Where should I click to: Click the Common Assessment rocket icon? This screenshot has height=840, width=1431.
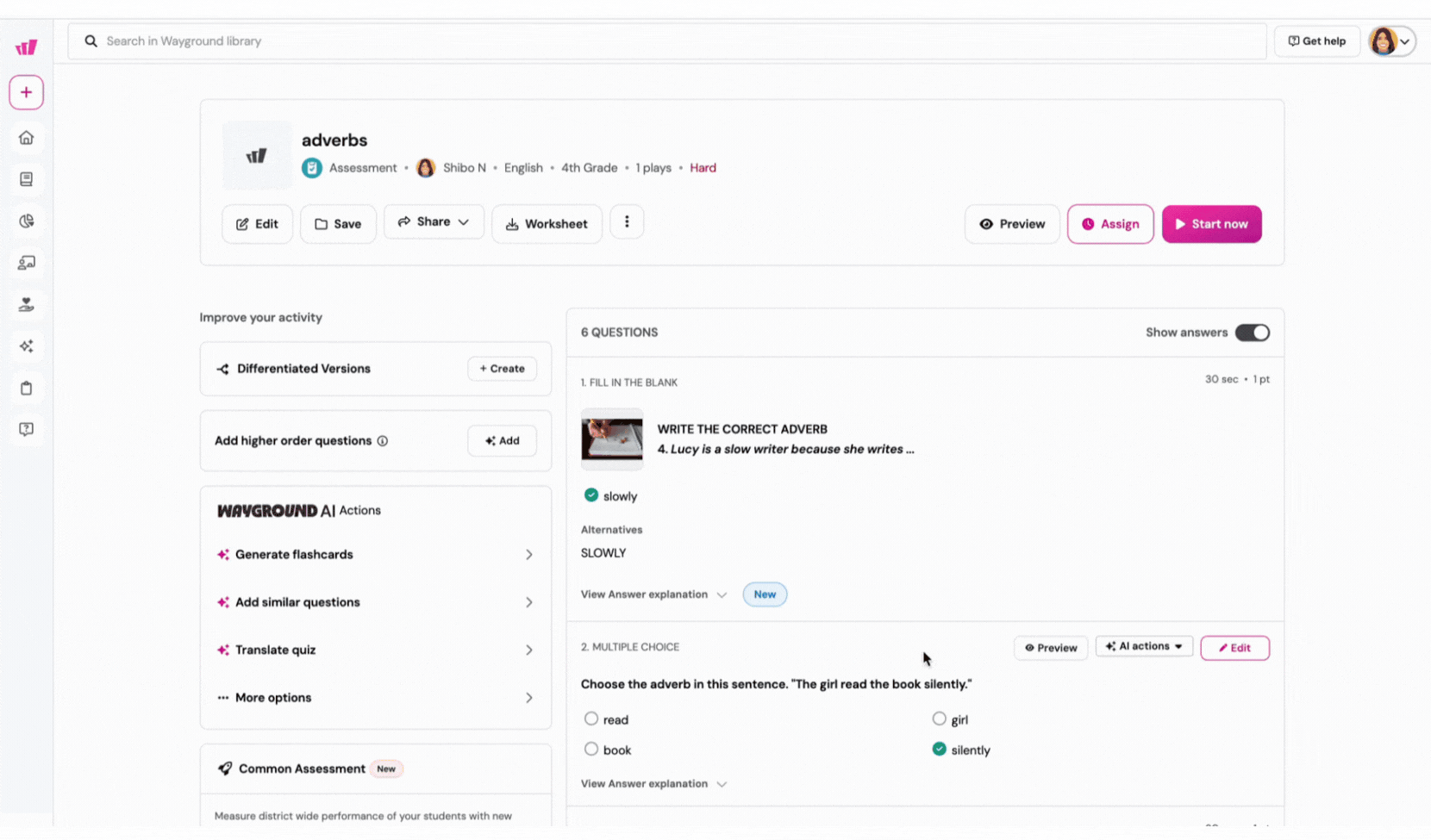pos(225,768)
